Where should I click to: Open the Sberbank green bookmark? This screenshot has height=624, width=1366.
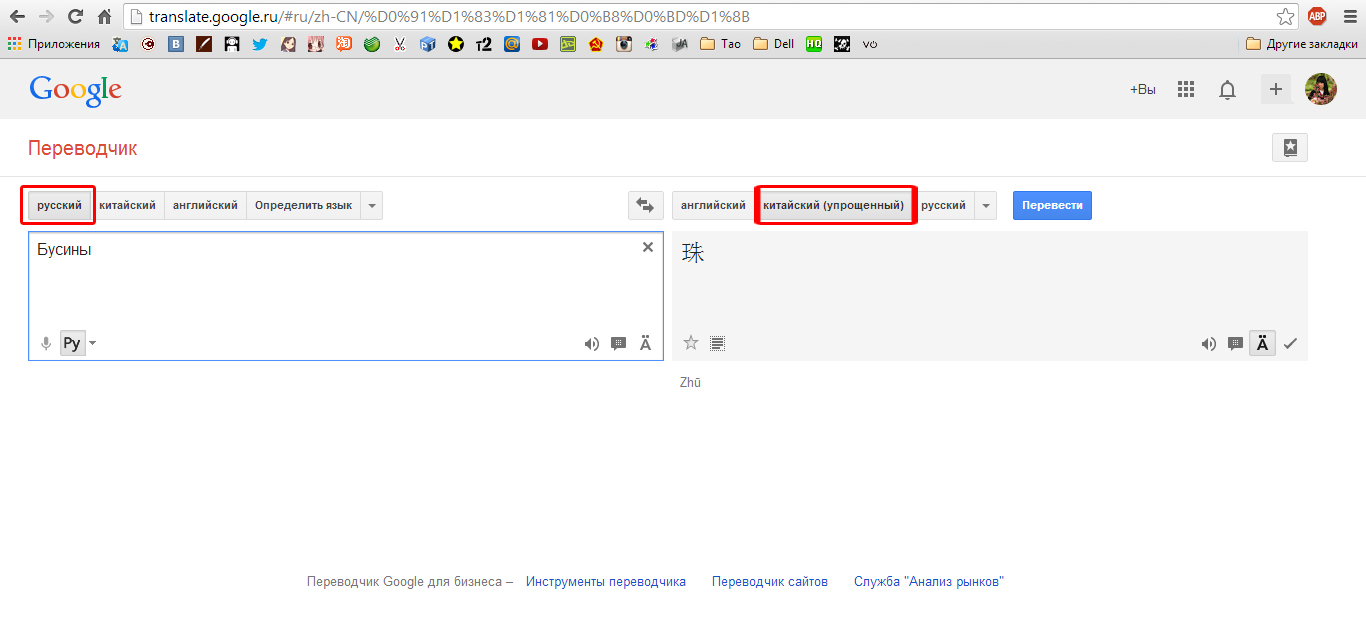[x=372, y=44]
